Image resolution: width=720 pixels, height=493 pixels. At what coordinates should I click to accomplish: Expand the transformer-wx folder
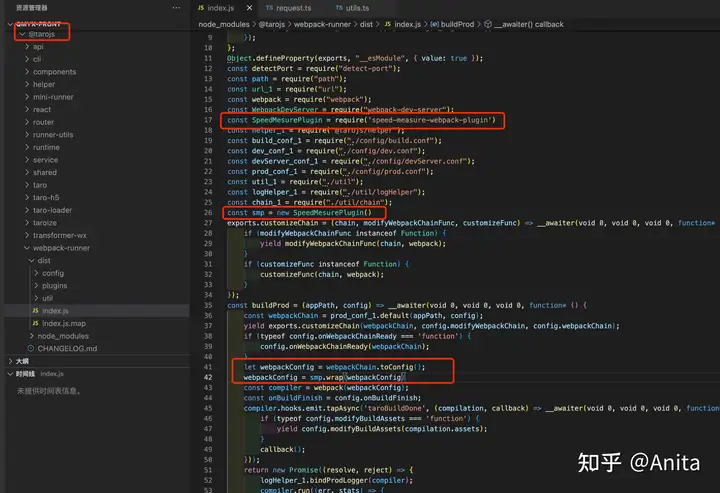tap(27, 235)
